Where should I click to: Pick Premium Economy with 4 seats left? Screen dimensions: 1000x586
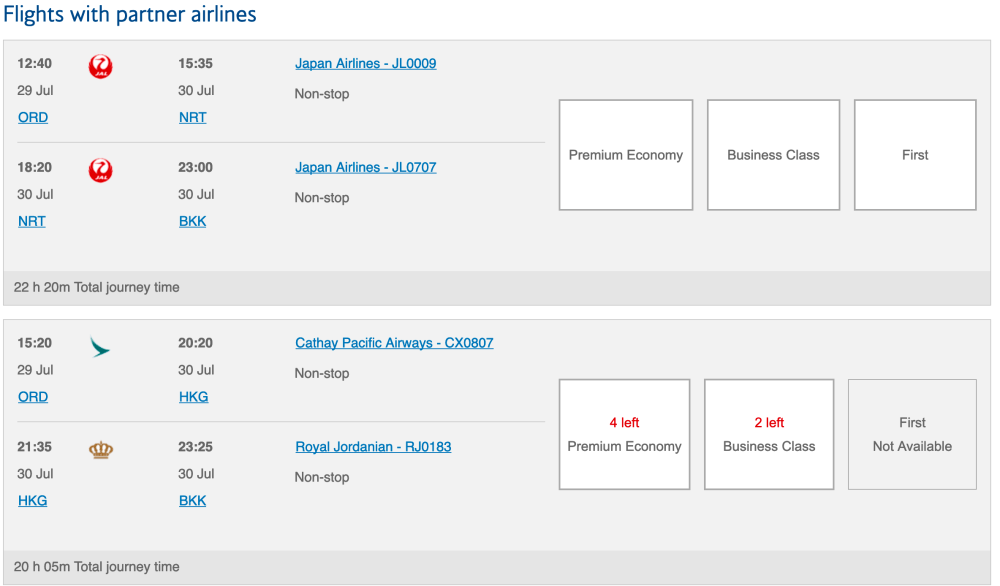624,434
